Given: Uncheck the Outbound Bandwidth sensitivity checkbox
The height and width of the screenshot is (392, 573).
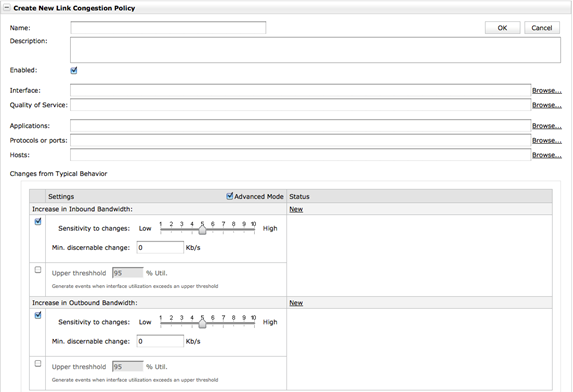Looking at the screenshot, I should pos(38,315).
